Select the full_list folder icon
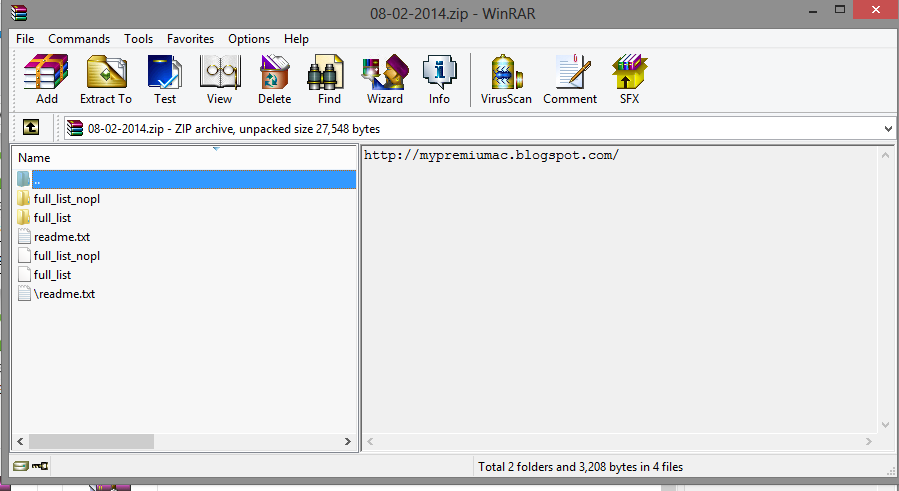The width and height of the screenshot is (899, 491). [x=24, y=217]
